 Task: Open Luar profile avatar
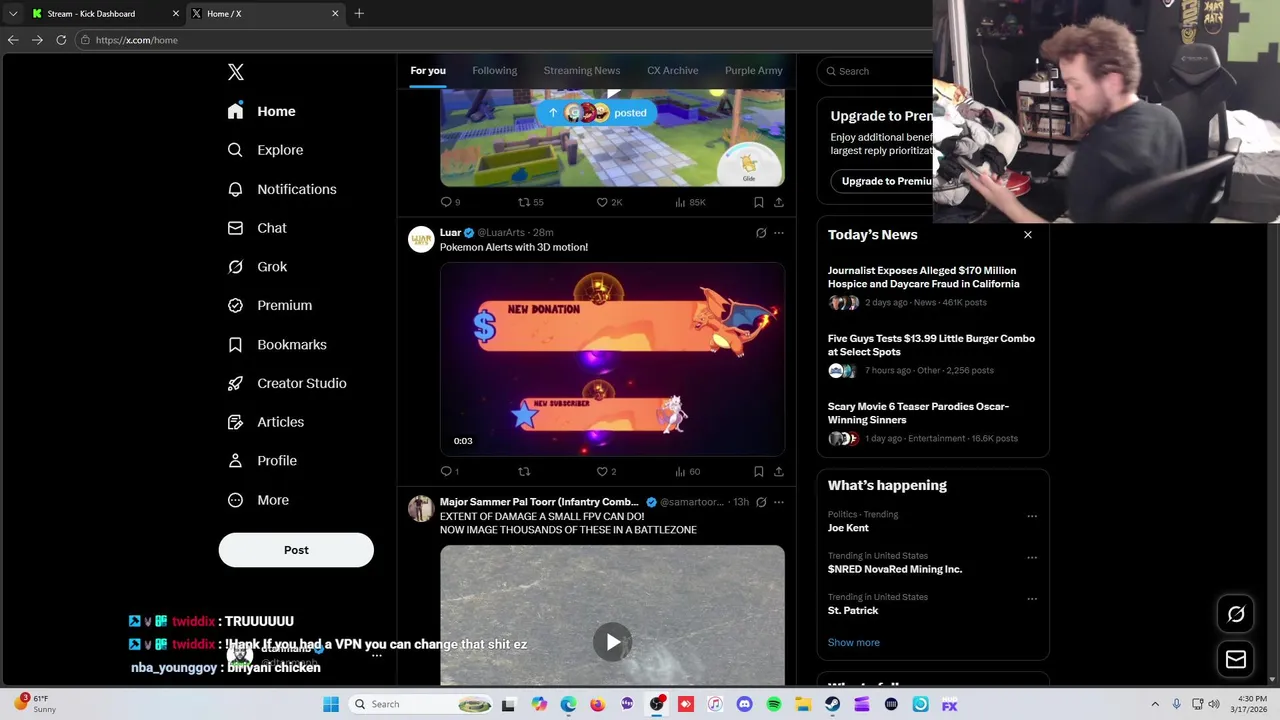(x=421, y=240)
